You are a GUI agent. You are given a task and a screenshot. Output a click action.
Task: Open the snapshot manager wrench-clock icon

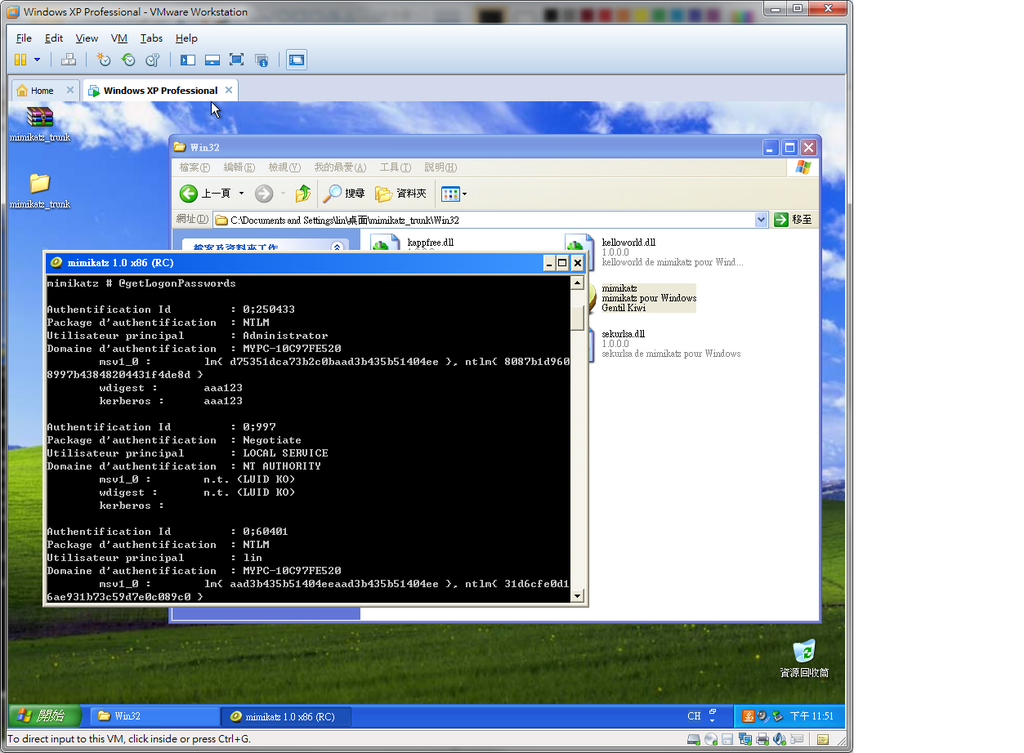tap(153, 60)
